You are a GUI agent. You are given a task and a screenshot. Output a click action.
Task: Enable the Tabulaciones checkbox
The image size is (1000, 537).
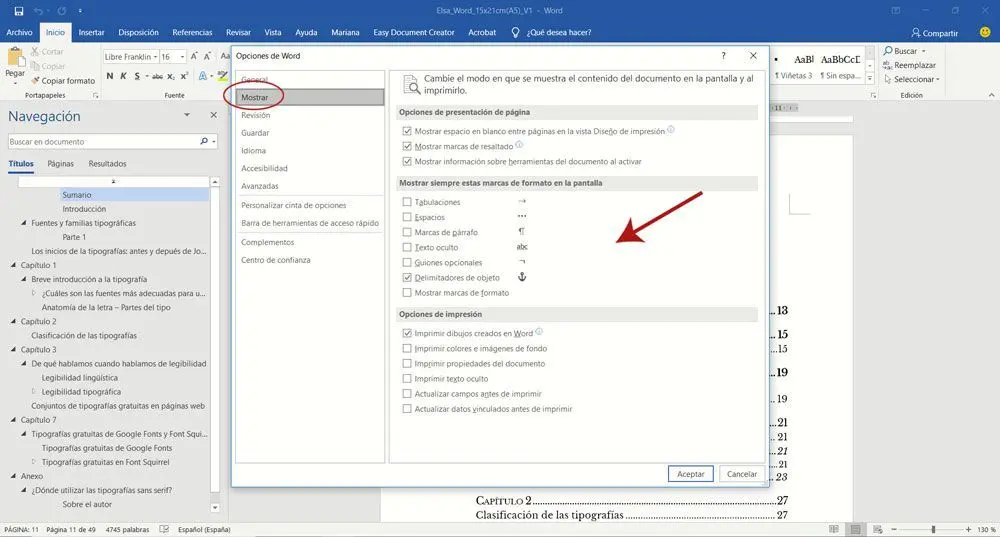pyautogui.click(x=406, y=202)
